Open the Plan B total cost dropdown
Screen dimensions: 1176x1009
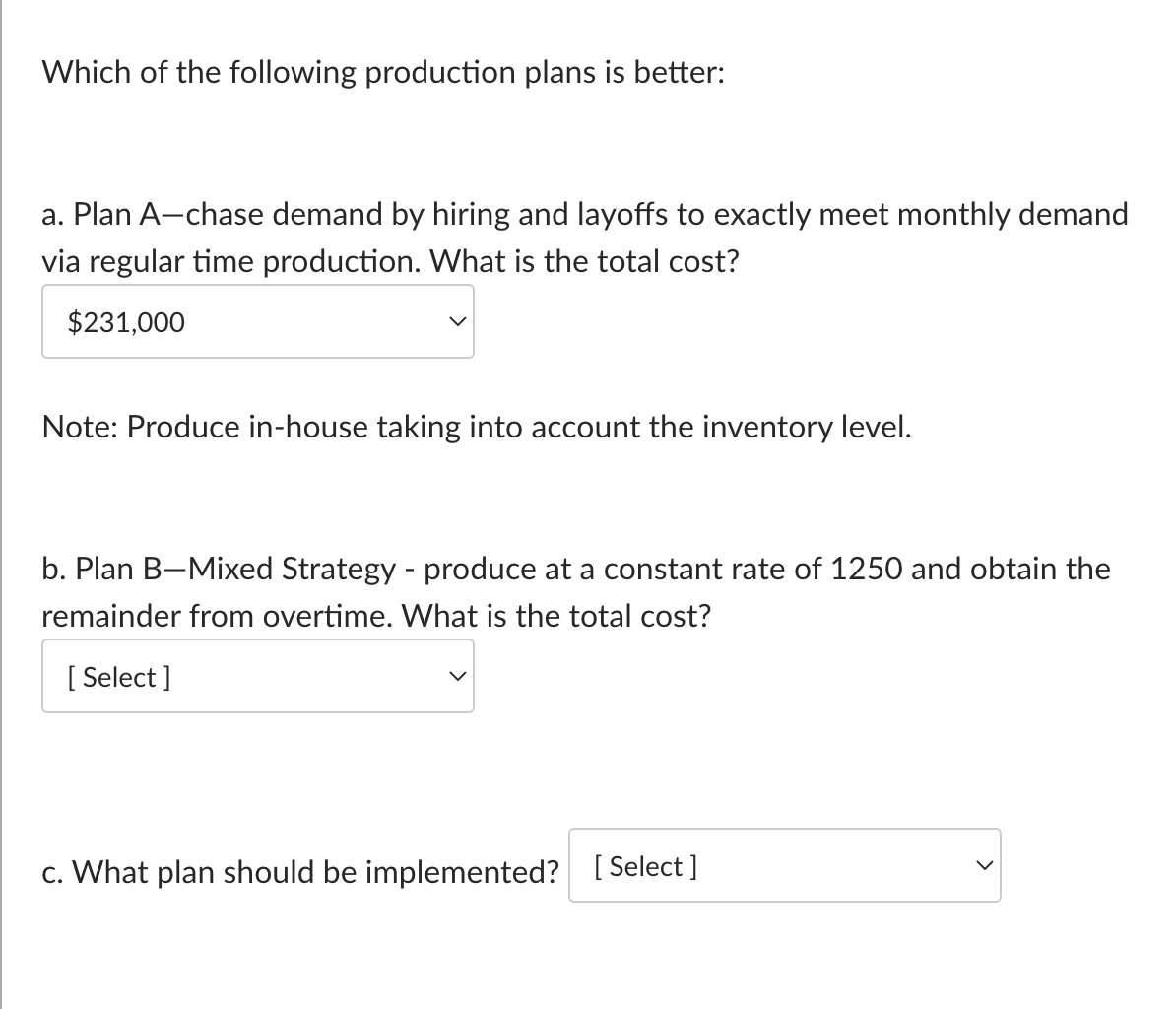coord(257,677)
